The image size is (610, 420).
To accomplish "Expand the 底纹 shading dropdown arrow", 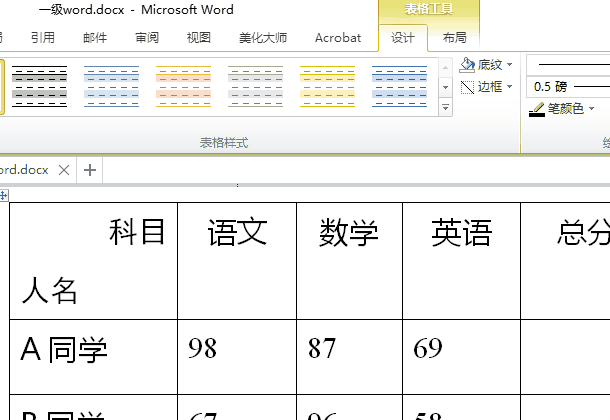I will 510,65.
